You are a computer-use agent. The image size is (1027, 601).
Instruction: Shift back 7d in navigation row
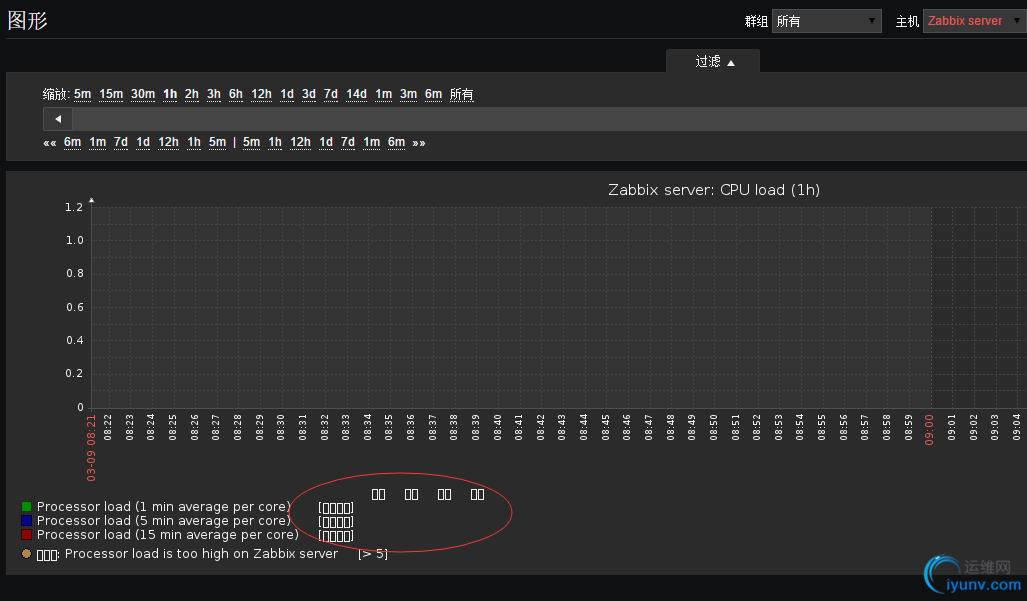[121, 142]
